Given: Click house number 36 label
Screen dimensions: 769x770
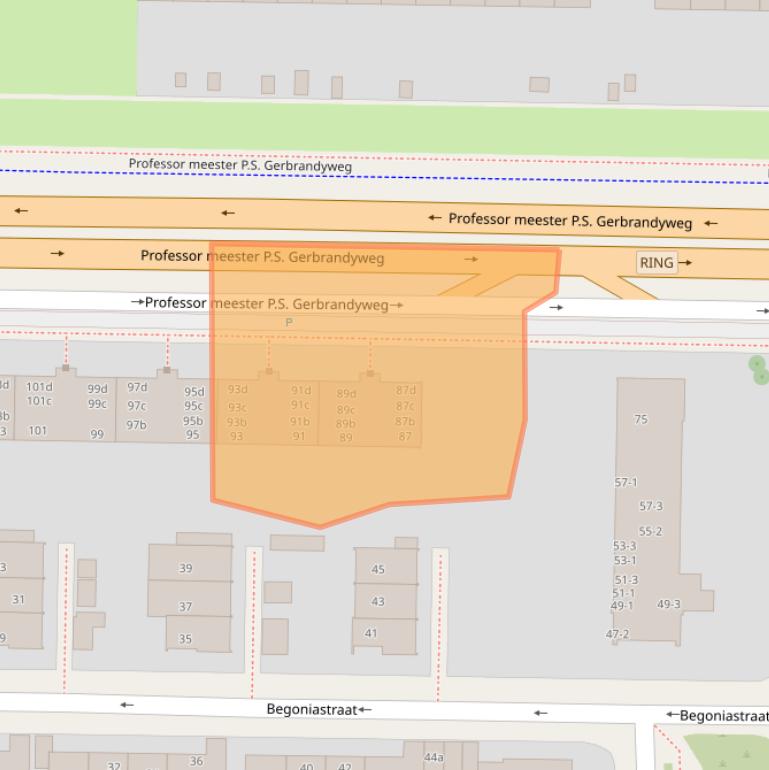Looking at the screenshot, I should [x=196, y=762].
